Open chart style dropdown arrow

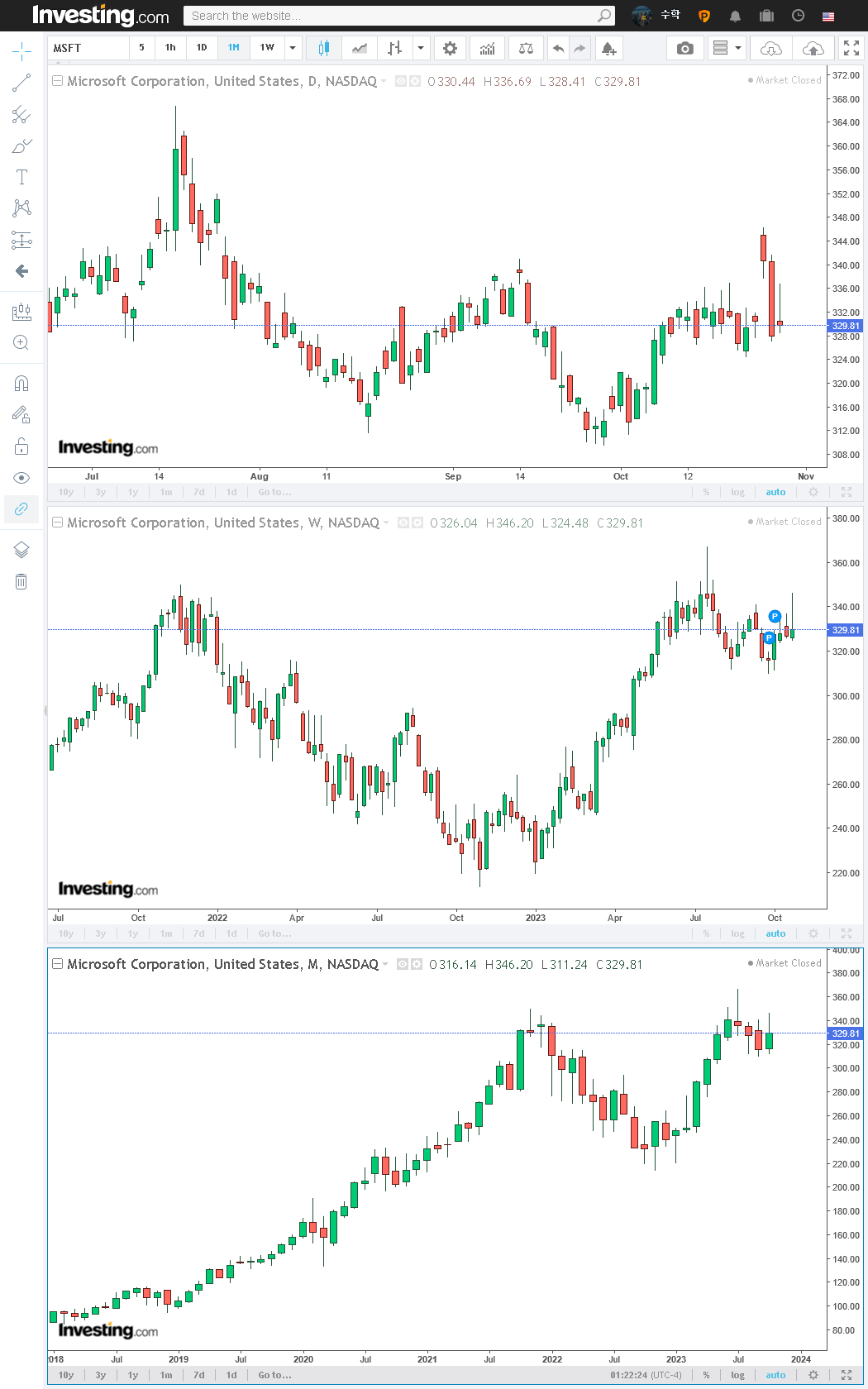(x=421, y=48)
